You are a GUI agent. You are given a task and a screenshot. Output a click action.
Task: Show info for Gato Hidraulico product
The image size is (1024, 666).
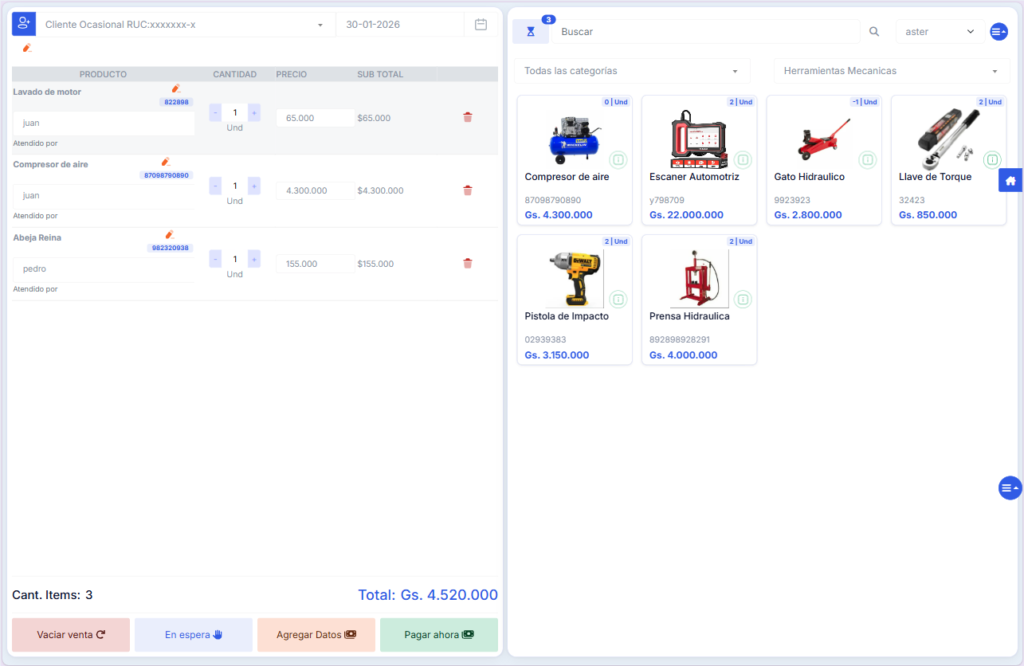[867, 160]
